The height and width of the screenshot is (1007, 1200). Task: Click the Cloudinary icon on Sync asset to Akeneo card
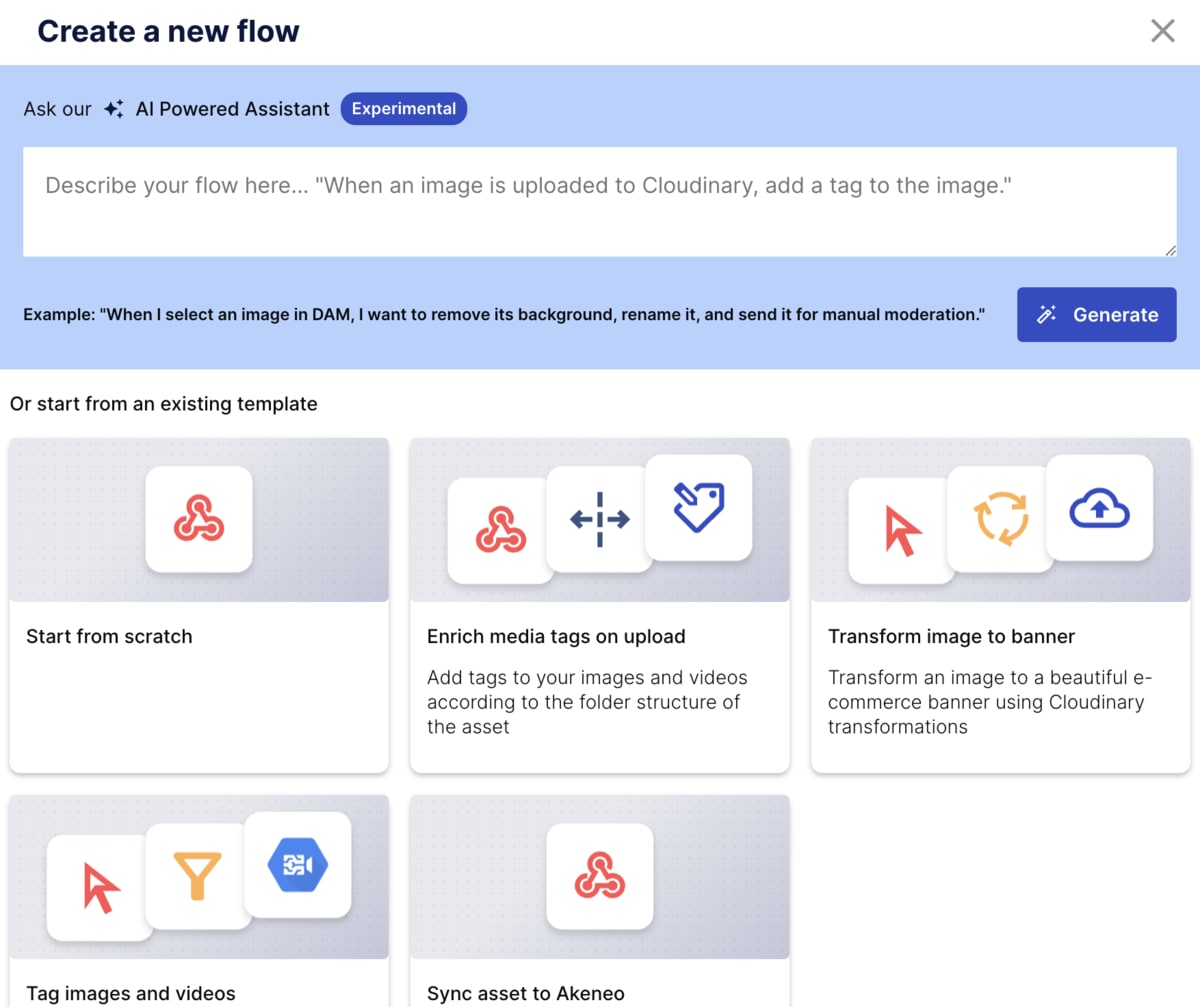coord(599,876)
